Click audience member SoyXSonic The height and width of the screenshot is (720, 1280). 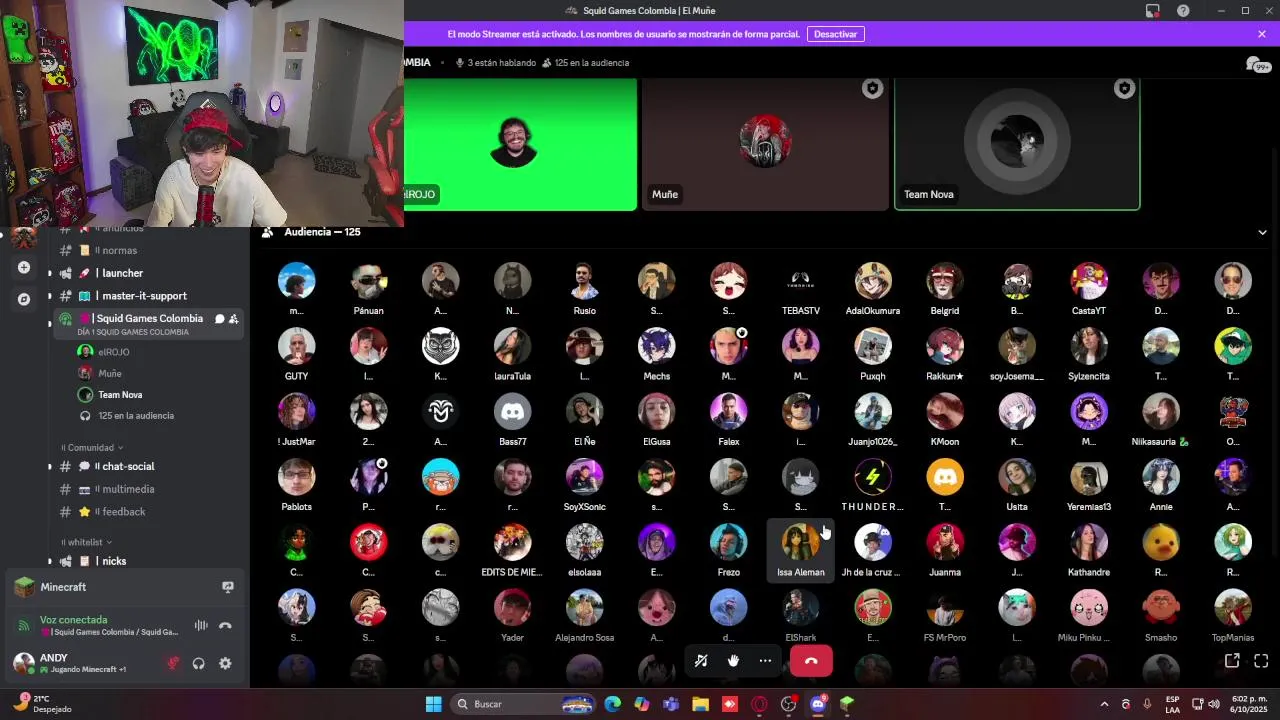point(585,485)
